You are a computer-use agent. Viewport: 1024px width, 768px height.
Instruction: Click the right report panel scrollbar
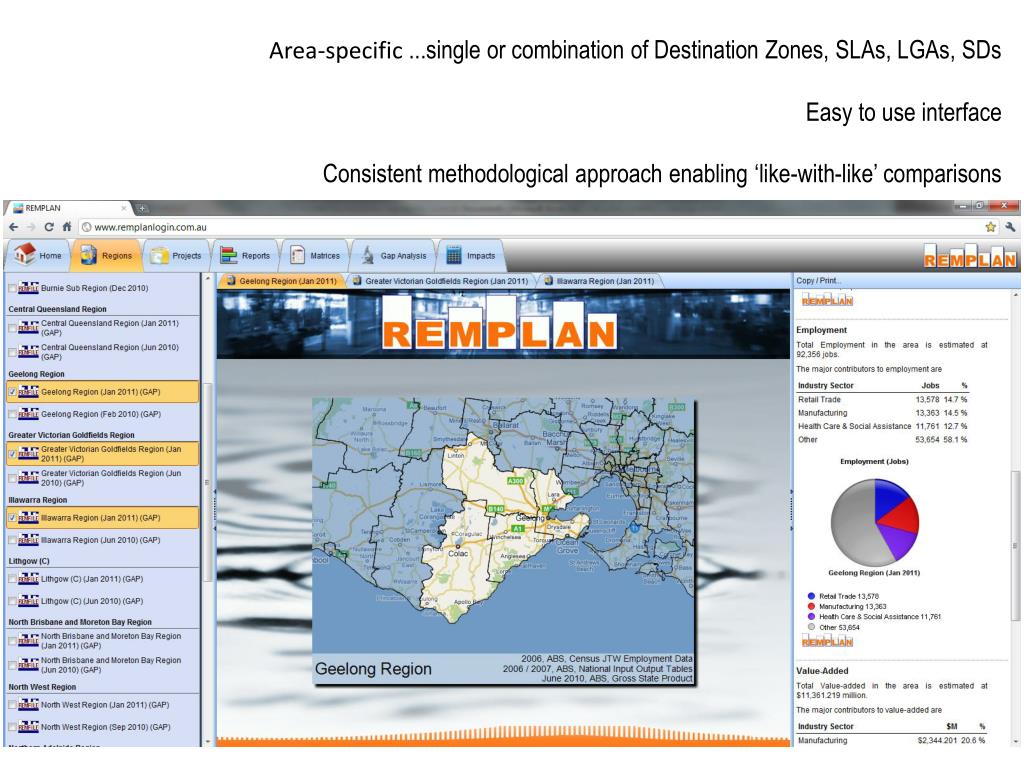click(x=1015, y=545)
